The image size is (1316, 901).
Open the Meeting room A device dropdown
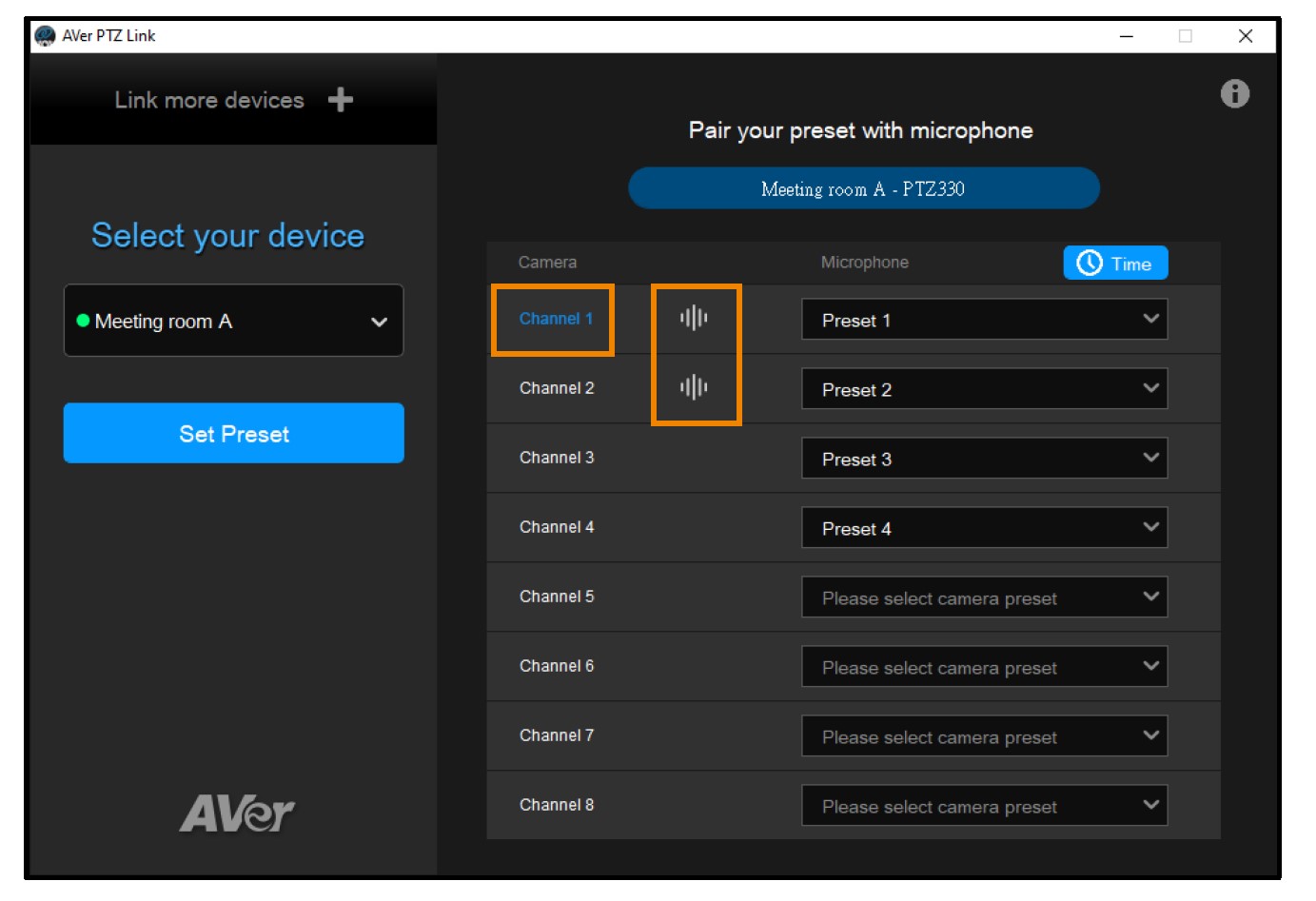(233, 321)
